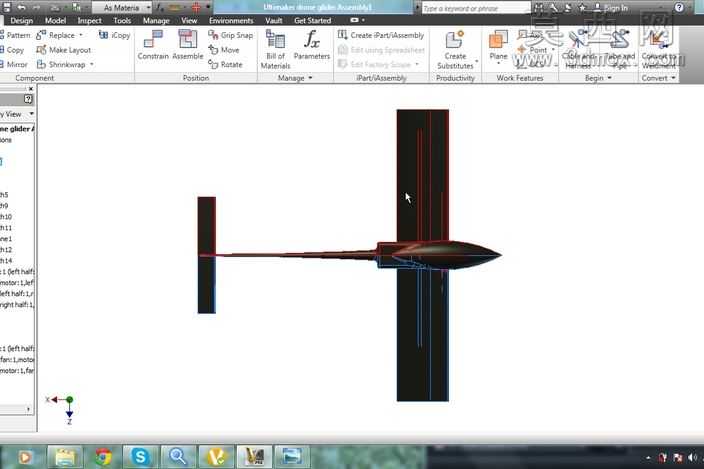Open the Design ribbon tab

click(x=22, y=21)
